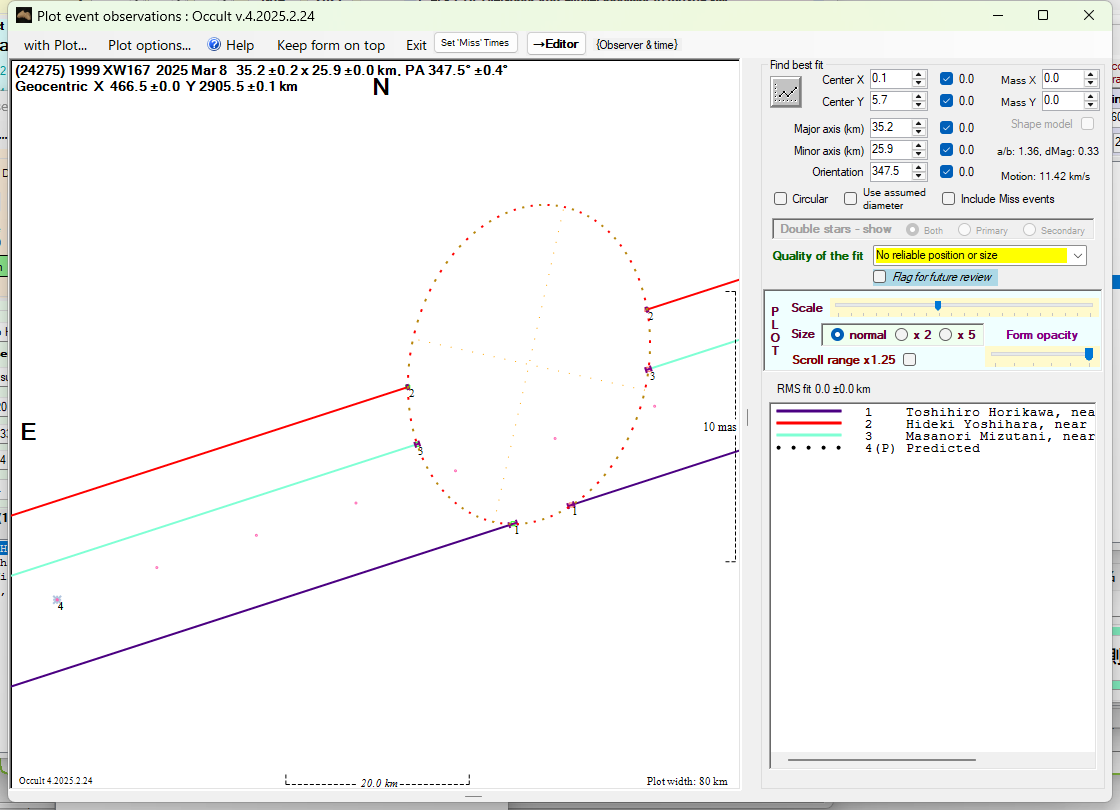Image resolution: width=1120 pixels, height=810 pixels.
Task: Enable the Circular checkbox
Action: click(x=781, y=199)
